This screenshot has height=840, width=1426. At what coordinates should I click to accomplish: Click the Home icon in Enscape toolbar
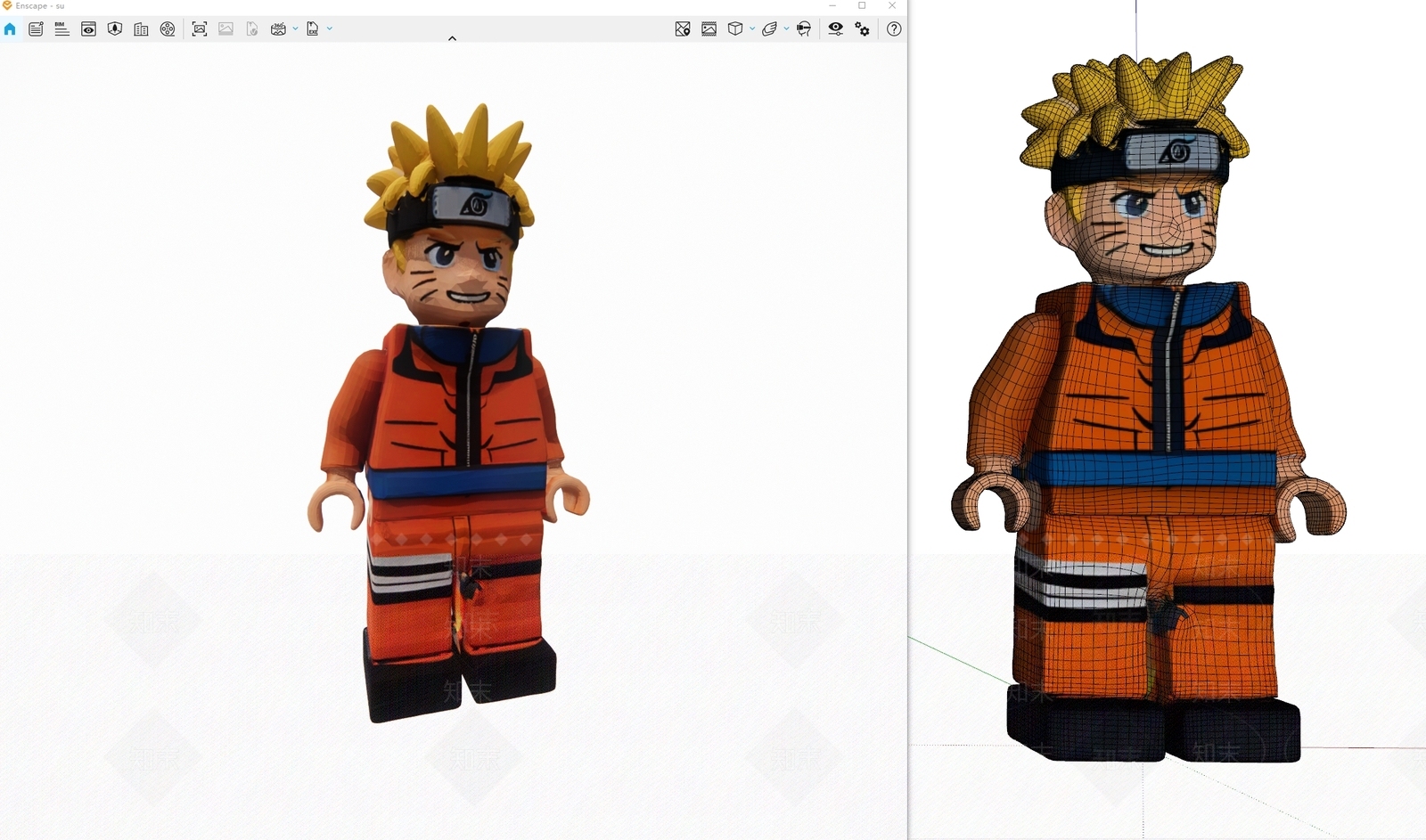tap(10, 29)
